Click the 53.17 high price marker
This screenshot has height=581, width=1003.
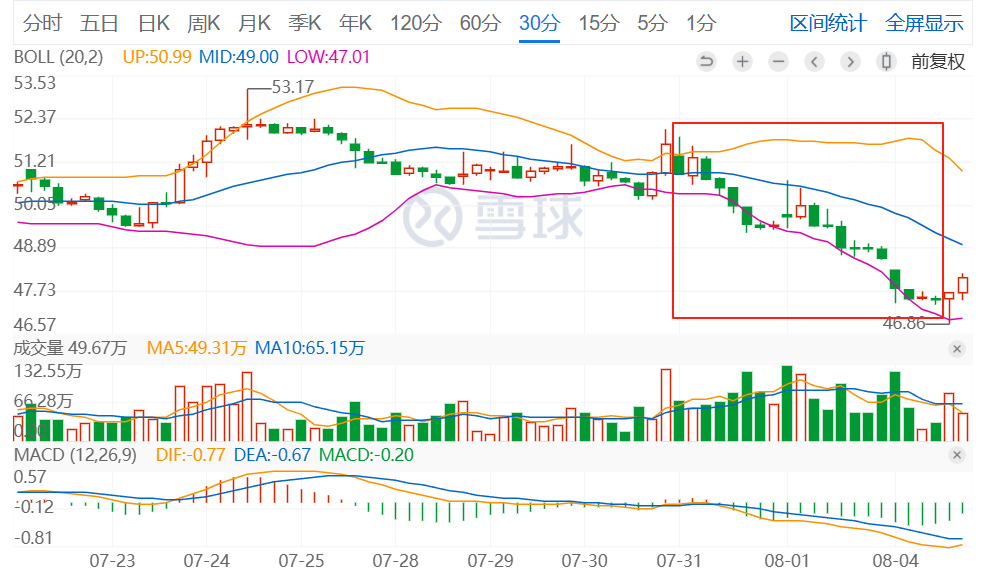click(293, 87)
